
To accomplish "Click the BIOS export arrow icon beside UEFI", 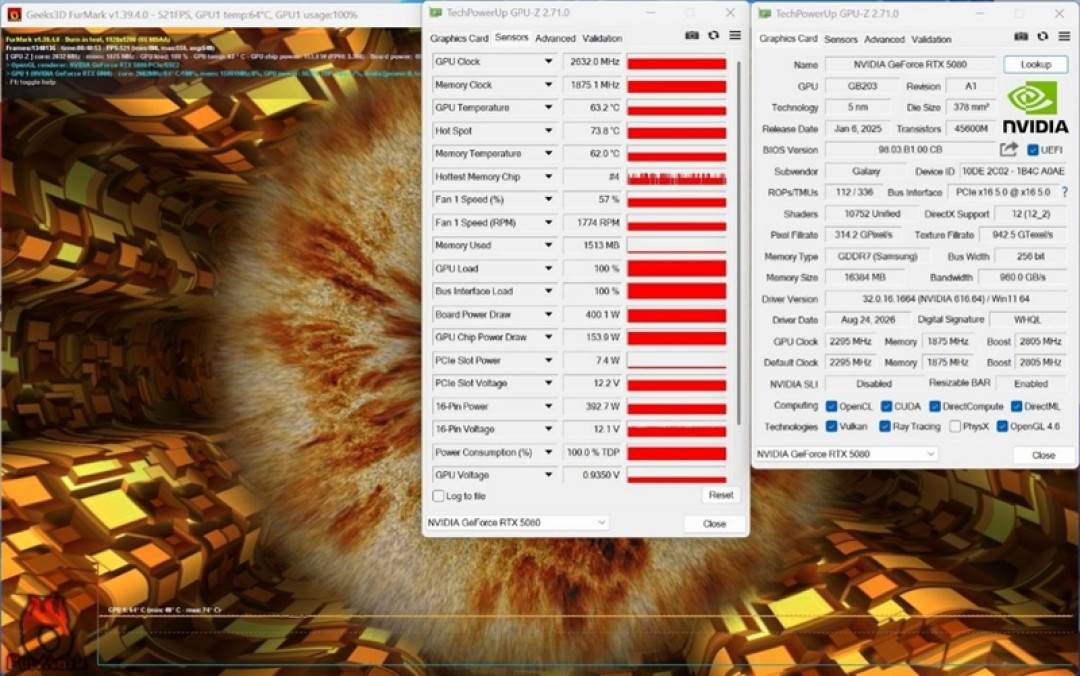I will [x=1009, y=149].
